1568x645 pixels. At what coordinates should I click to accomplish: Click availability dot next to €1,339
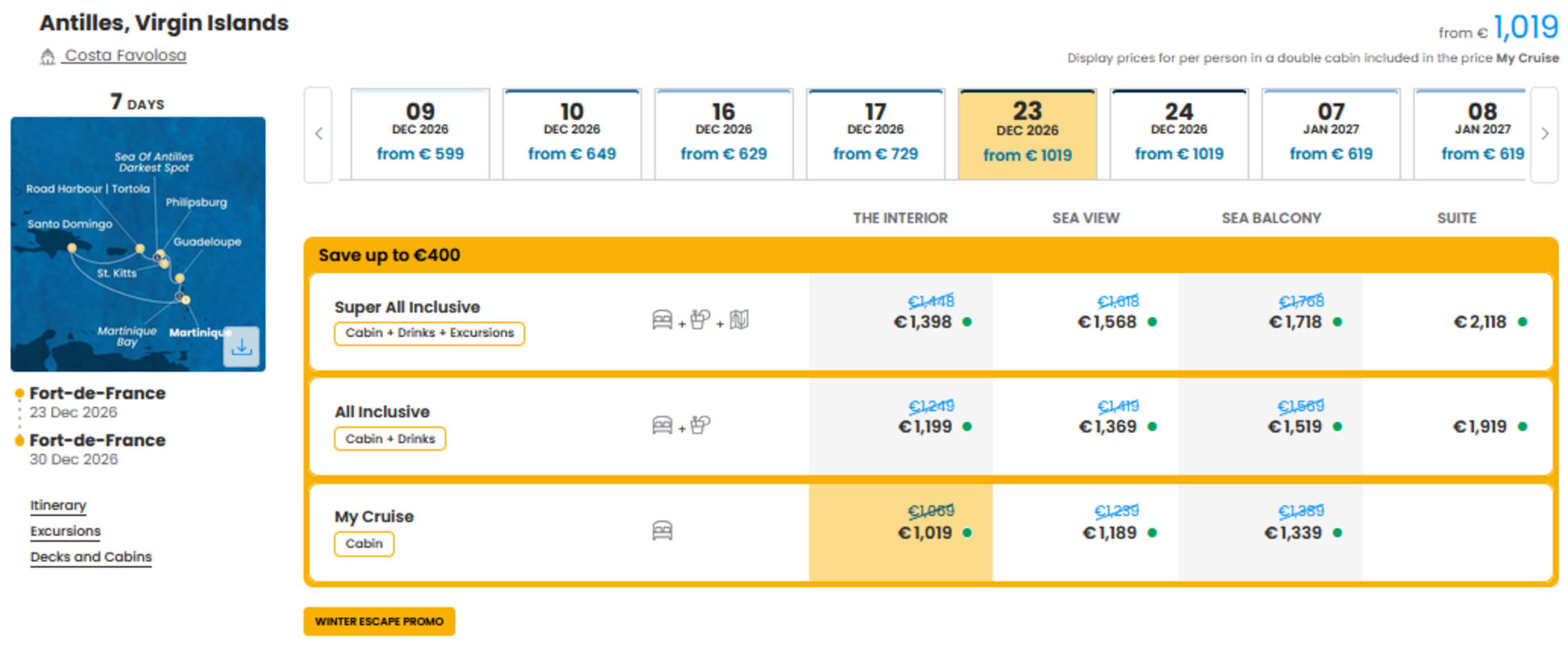[x=1337, y=533]
